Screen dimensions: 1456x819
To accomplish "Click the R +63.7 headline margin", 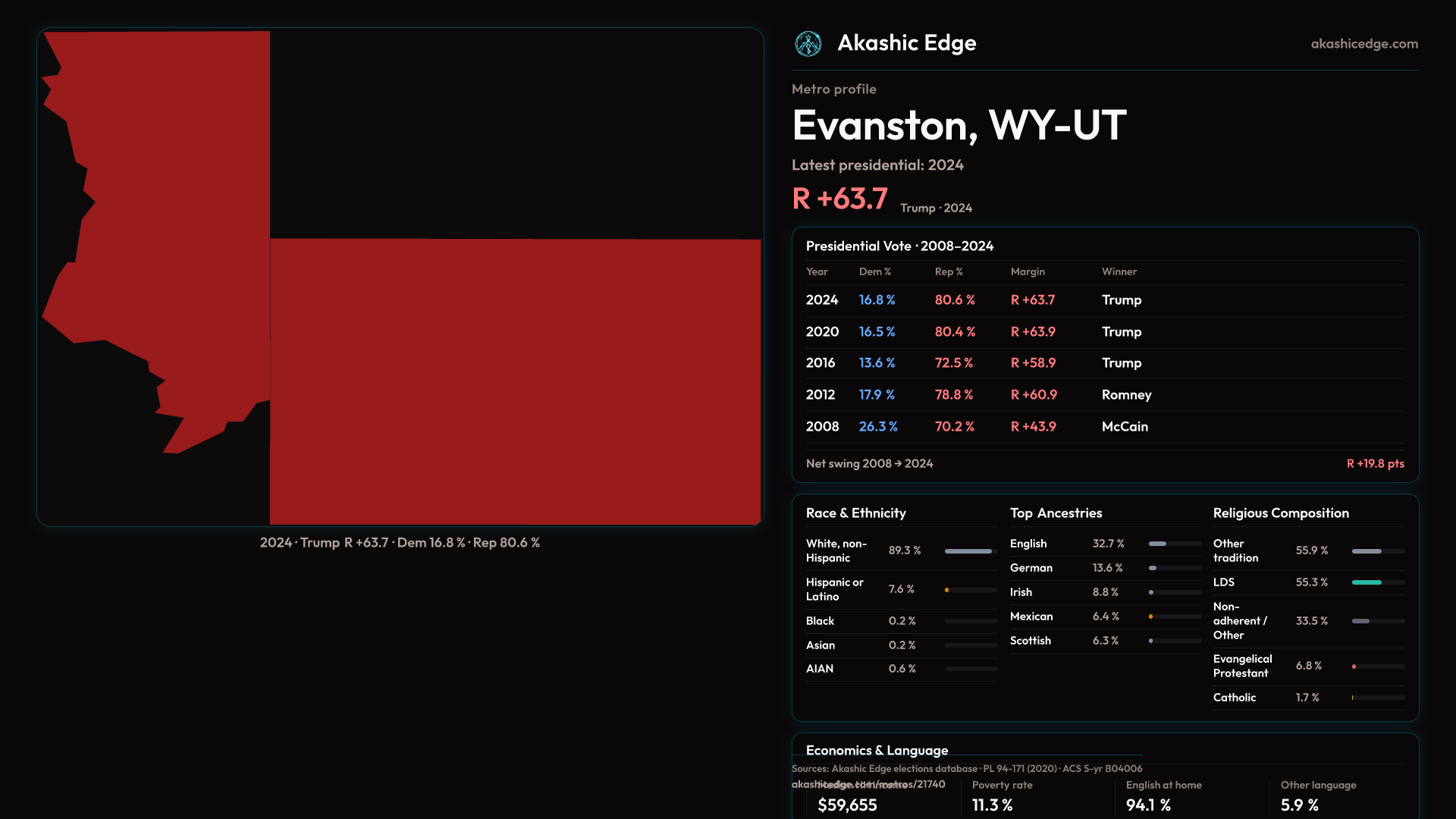I will [839, 199].
